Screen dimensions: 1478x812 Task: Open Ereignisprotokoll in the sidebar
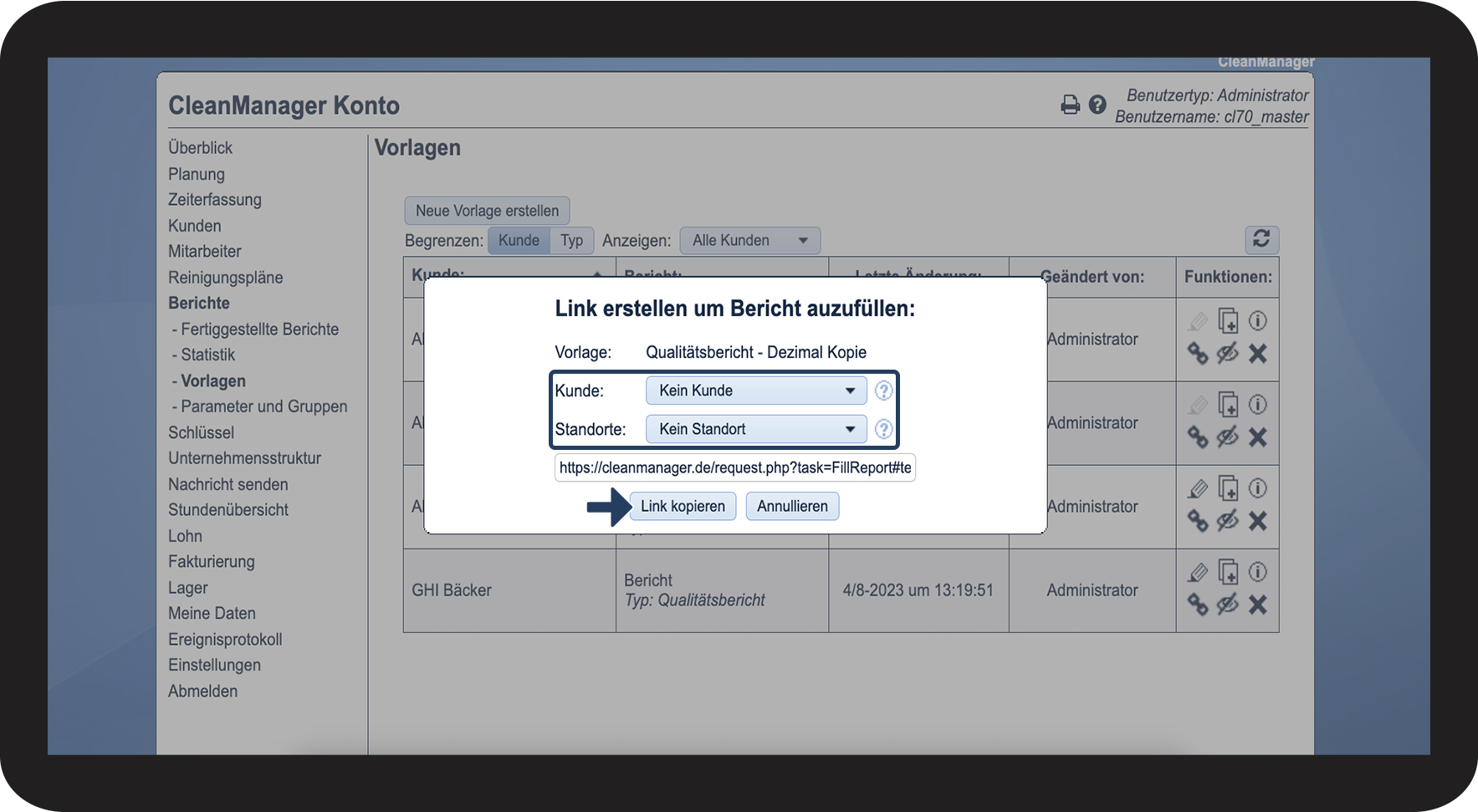tap(225, 640)
